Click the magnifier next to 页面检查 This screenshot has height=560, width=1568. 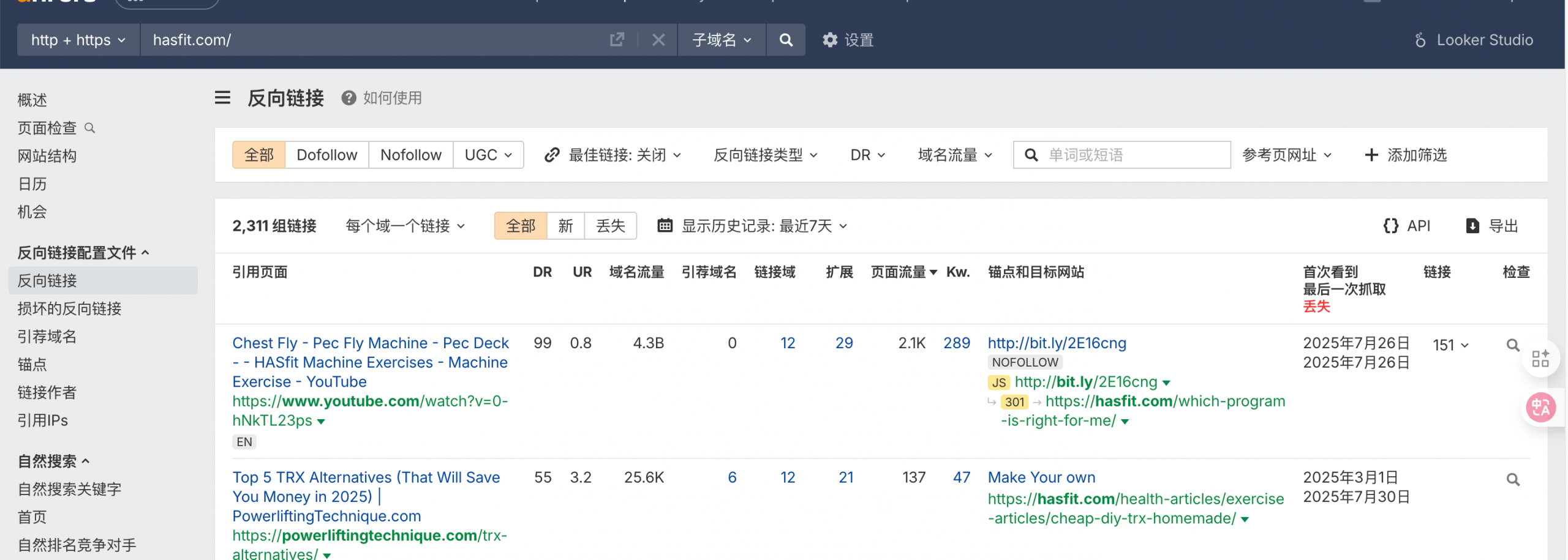(90, 128)
